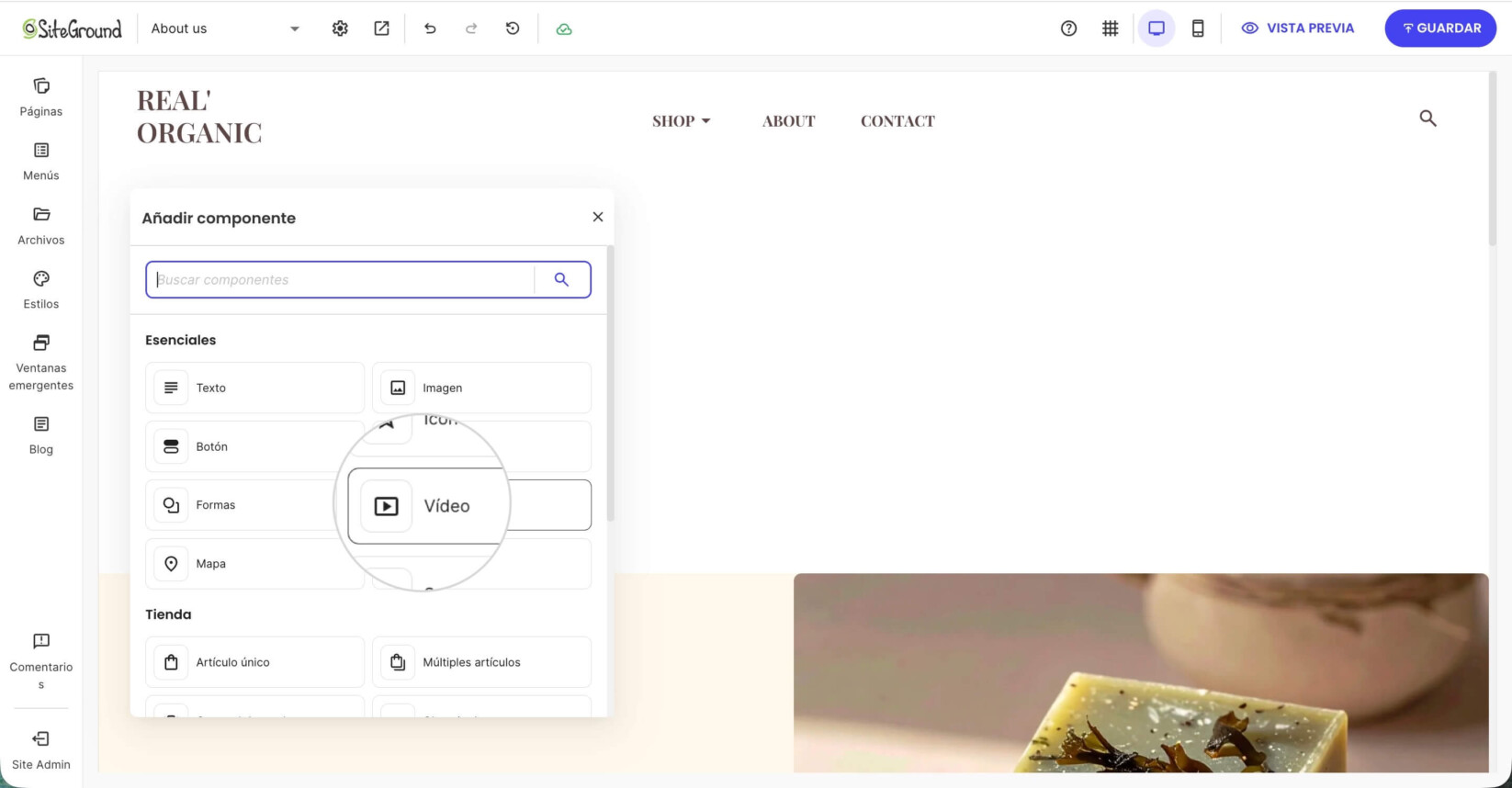Open page settings gear icon
The width and height of the screenshot is (1512, 788).
tap(340, 28)
